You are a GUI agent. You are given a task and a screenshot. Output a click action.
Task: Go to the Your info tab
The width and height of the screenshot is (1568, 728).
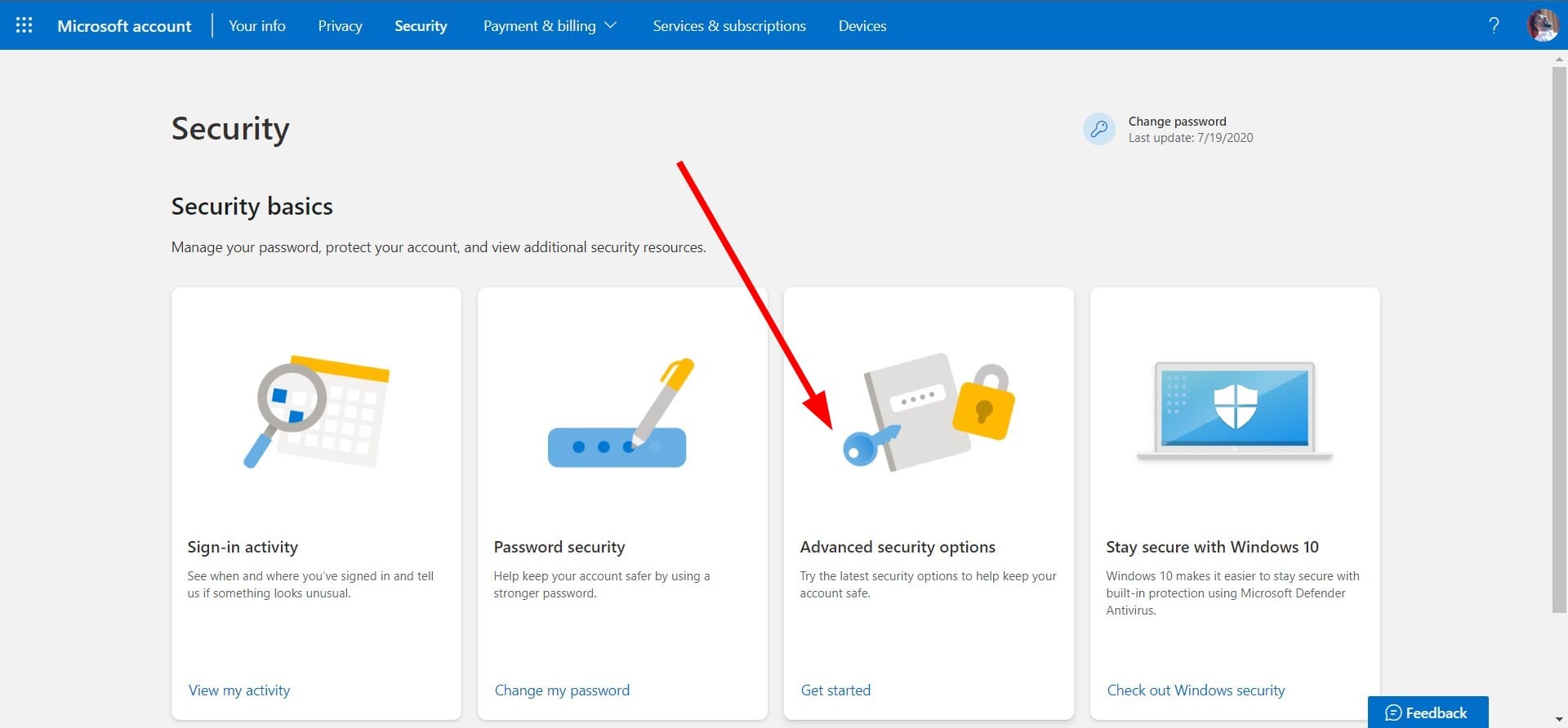[x=257, y=26]
